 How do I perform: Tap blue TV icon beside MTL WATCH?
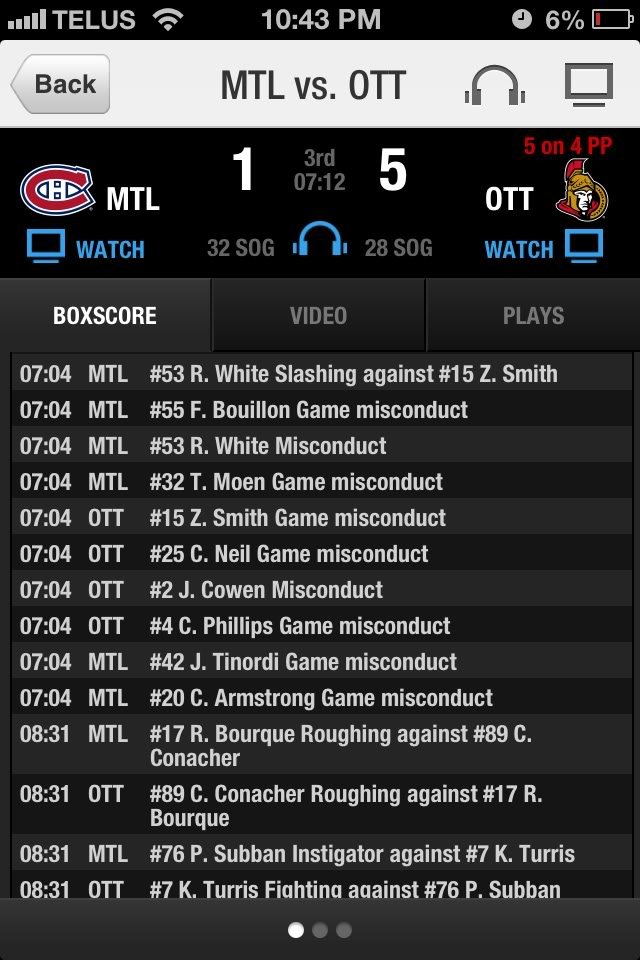point(46,246)
